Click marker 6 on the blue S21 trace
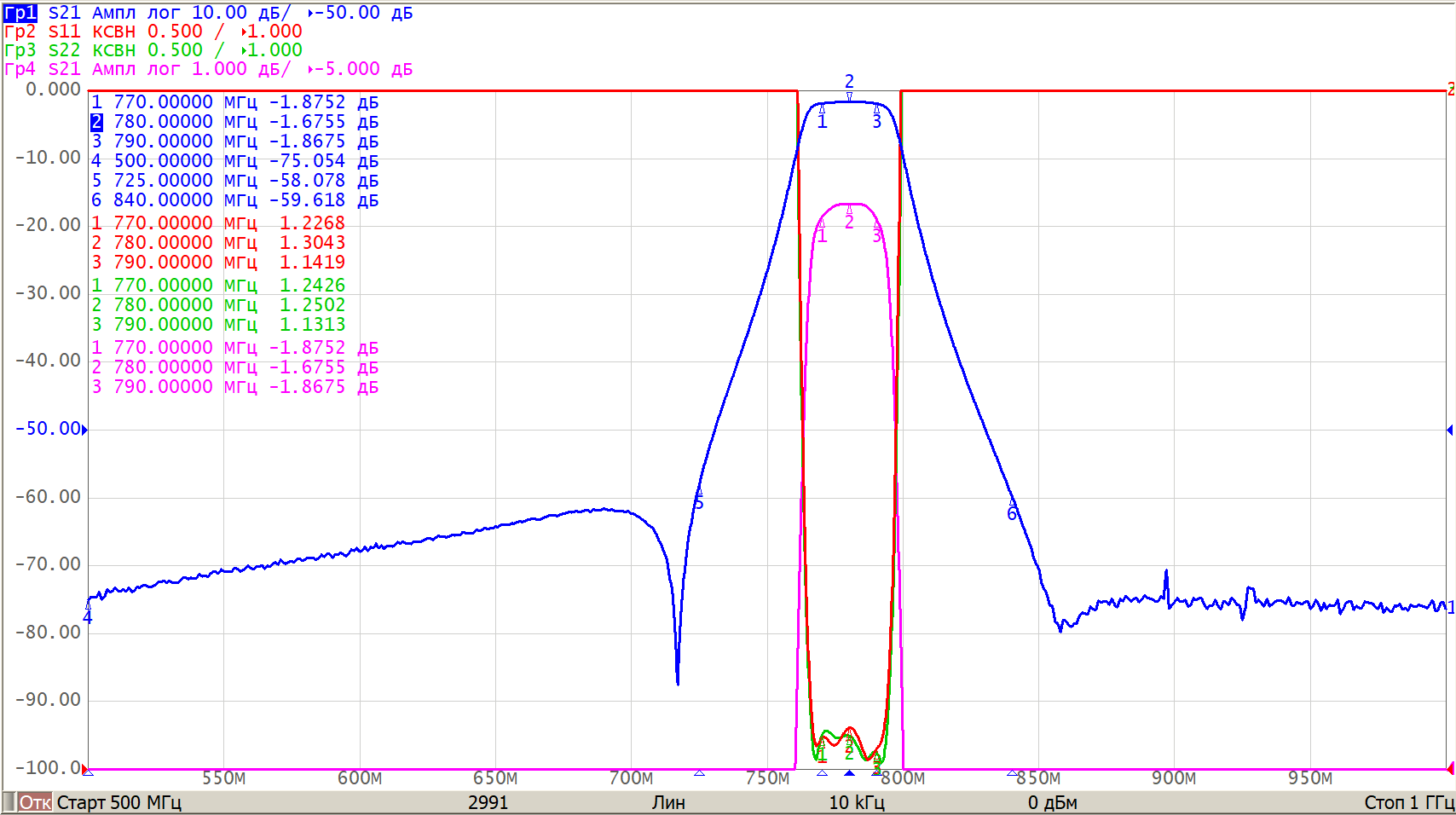 pos(1012,512)
